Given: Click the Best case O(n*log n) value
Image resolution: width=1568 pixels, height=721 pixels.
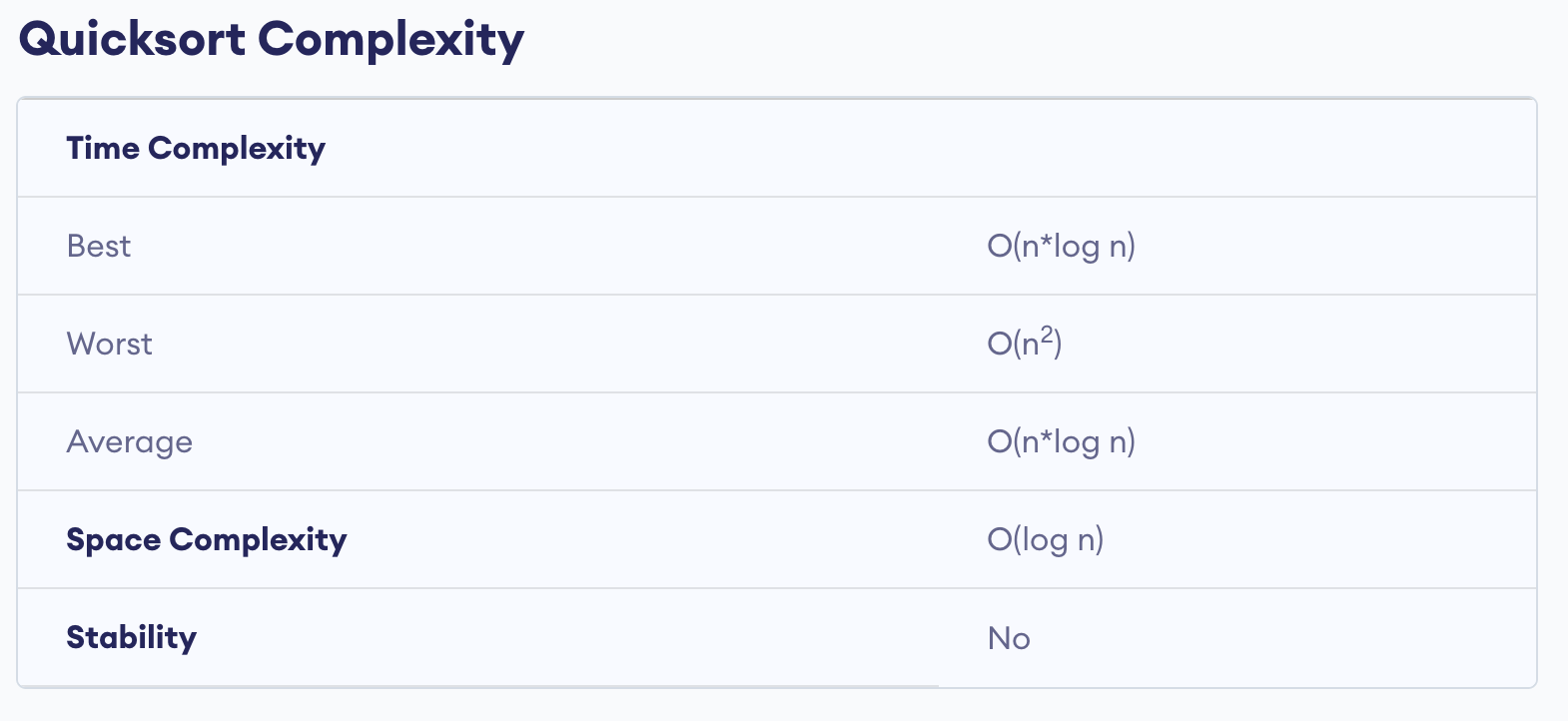Looking at the screenshot, I should (1062, 246).
